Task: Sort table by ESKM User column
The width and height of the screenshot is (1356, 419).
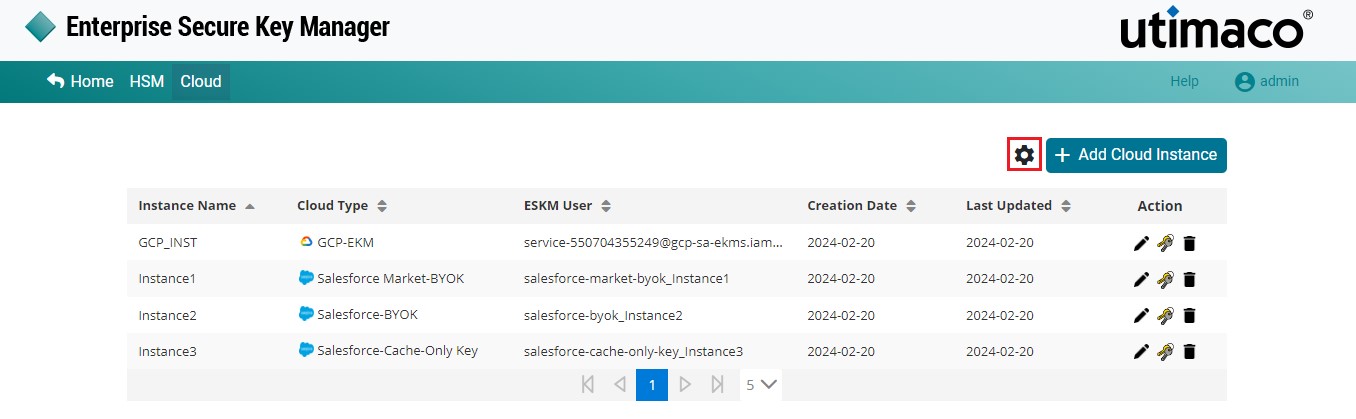Action: 568,206
